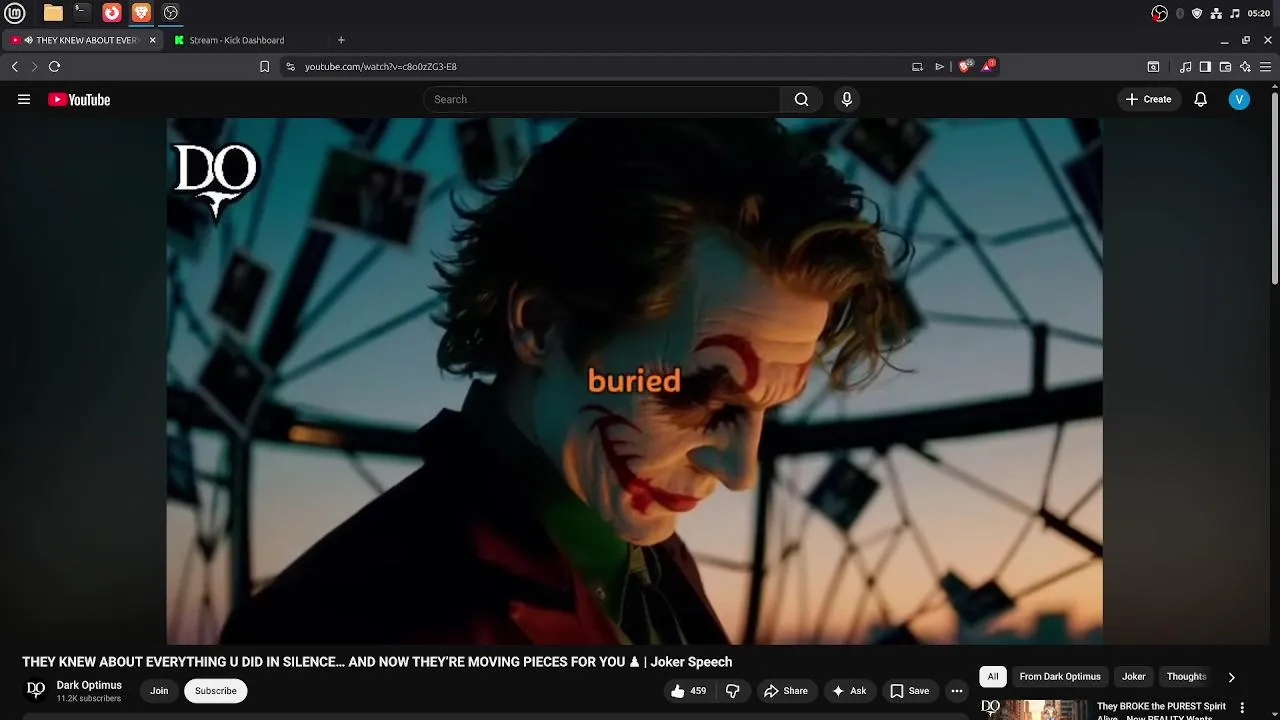This screenshot has height=720, width=1280.
Task: Click the send arrow icon in address bar
Action: coord(939,66)
